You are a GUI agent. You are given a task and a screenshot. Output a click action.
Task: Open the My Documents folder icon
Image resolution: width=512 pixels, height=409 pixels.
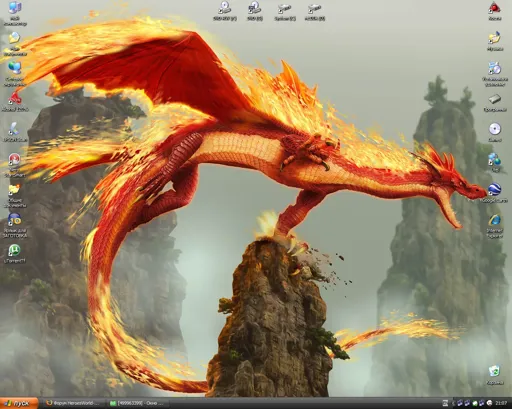click(x=14, y=43)
